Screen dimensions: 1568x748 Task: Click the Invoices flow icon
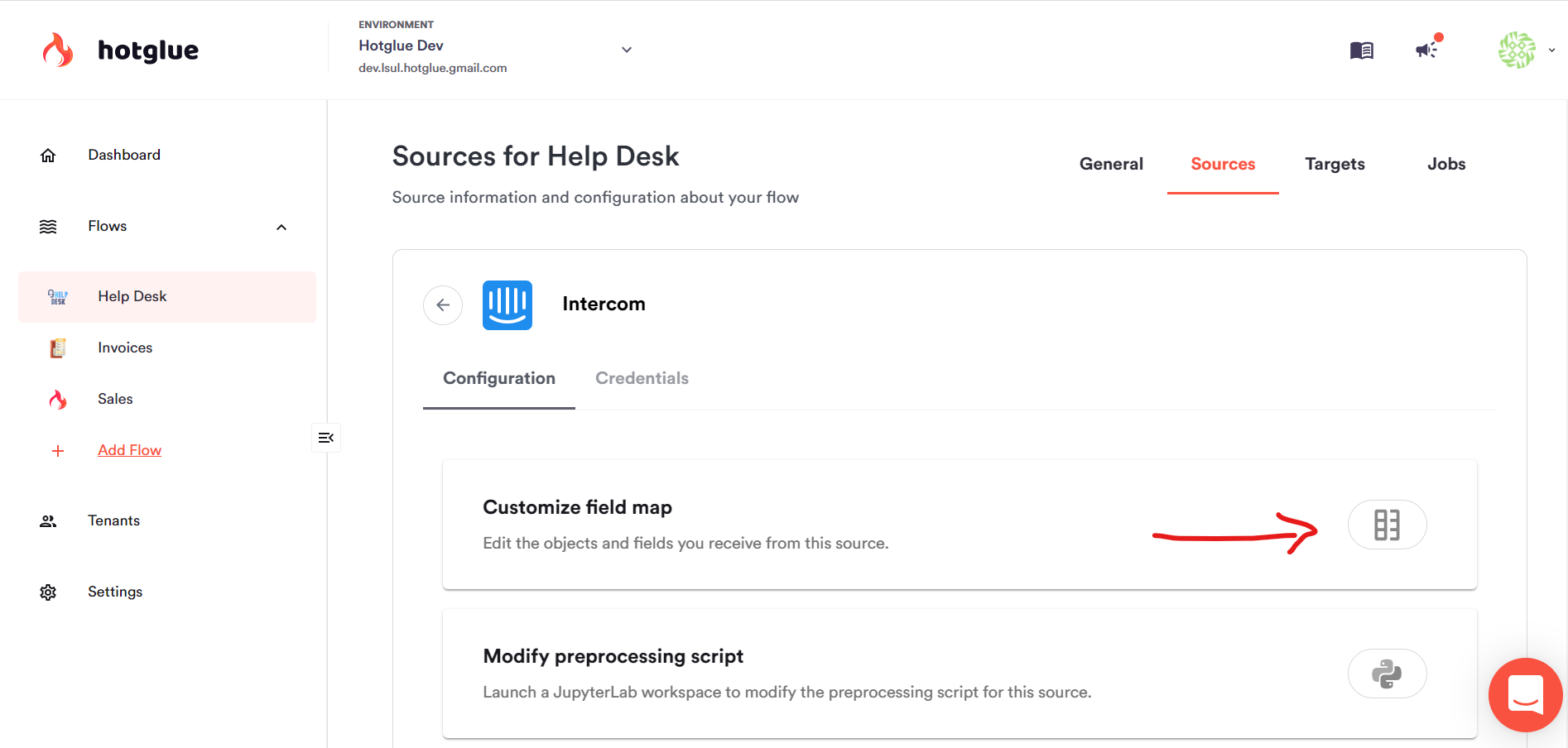58,348
